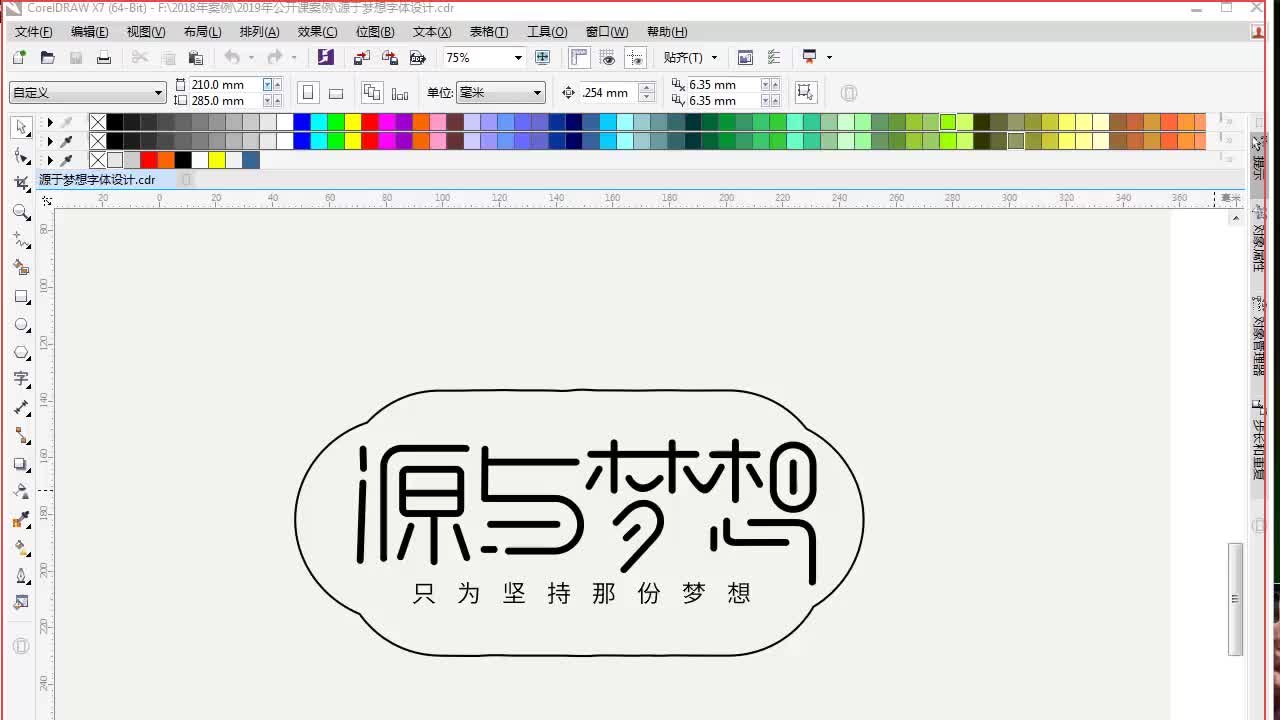Select the Rectangle tool
Screen dimensions: 1280x720
click(x=21, y=296)
